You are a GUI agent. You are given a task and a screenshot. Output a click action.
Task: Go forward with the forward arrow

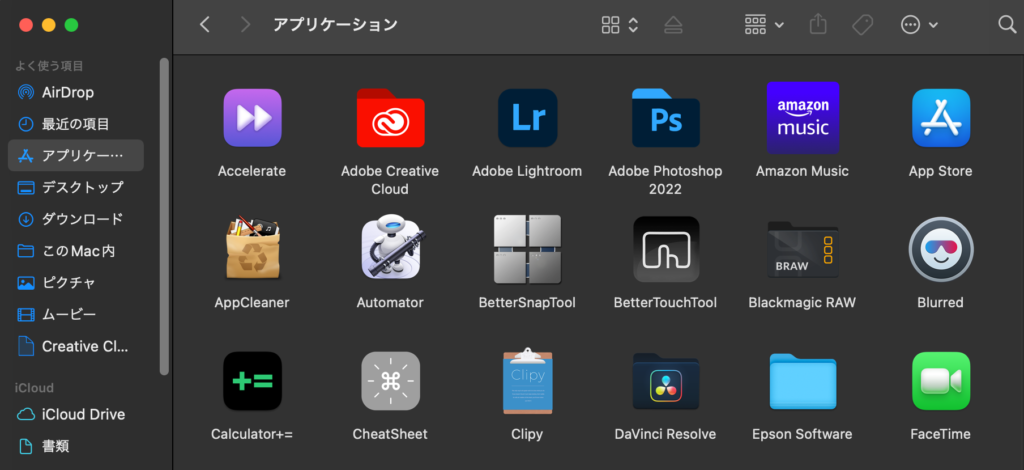tap(246, 25)
